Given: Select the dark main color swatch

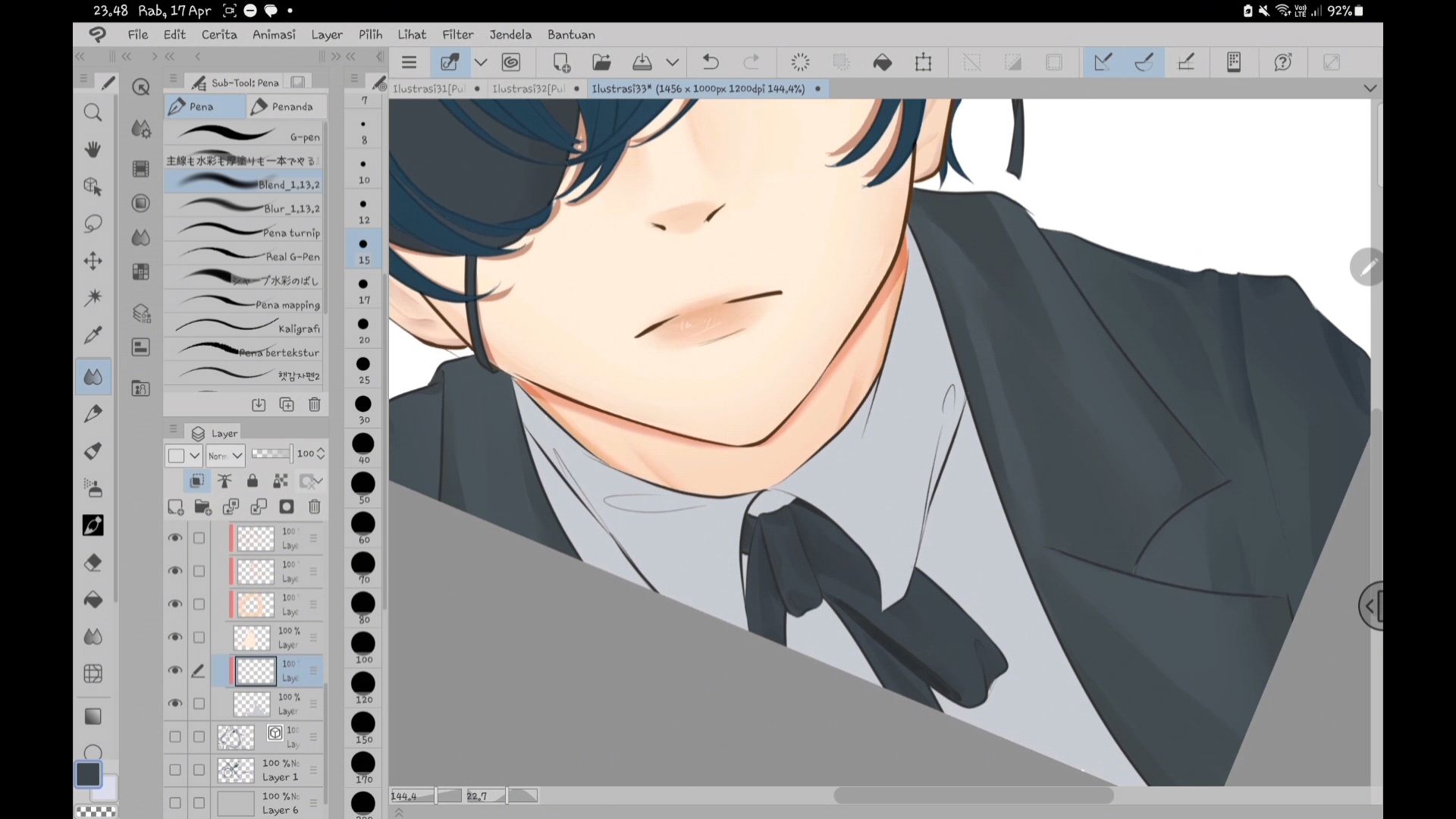Looking at the screenshot, I should tap(88, 774).
